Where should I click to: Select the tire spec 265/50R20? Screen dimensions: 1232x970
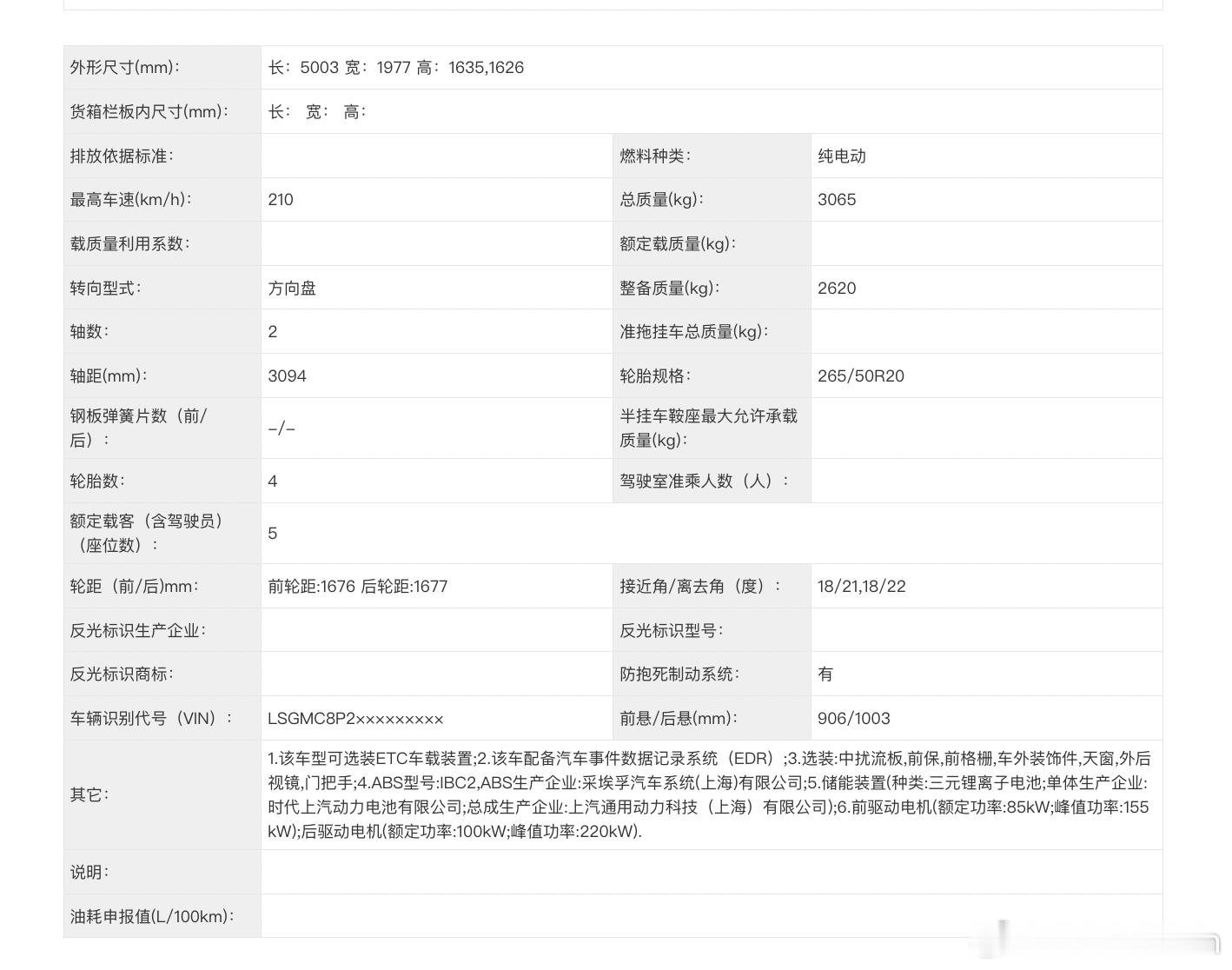(861, 376)
